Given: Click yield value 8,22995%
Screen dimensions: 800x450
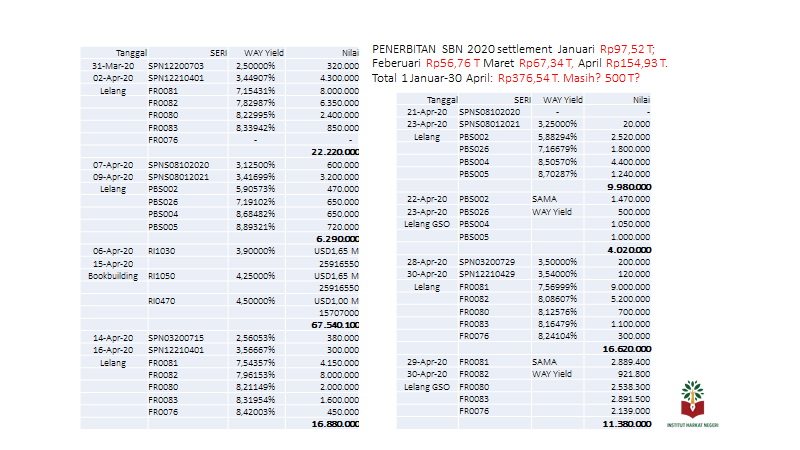Looking at the screenshot, I should click(x=255, y=115).
